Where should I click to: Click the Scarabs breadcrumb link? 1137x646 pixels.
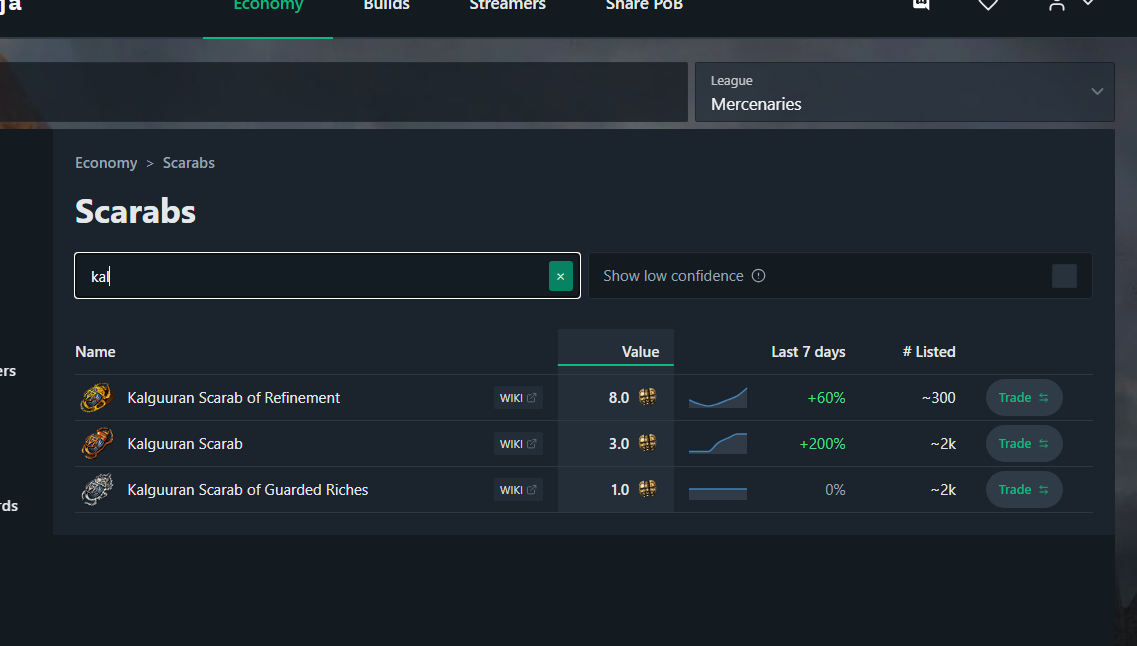point(189,162)
